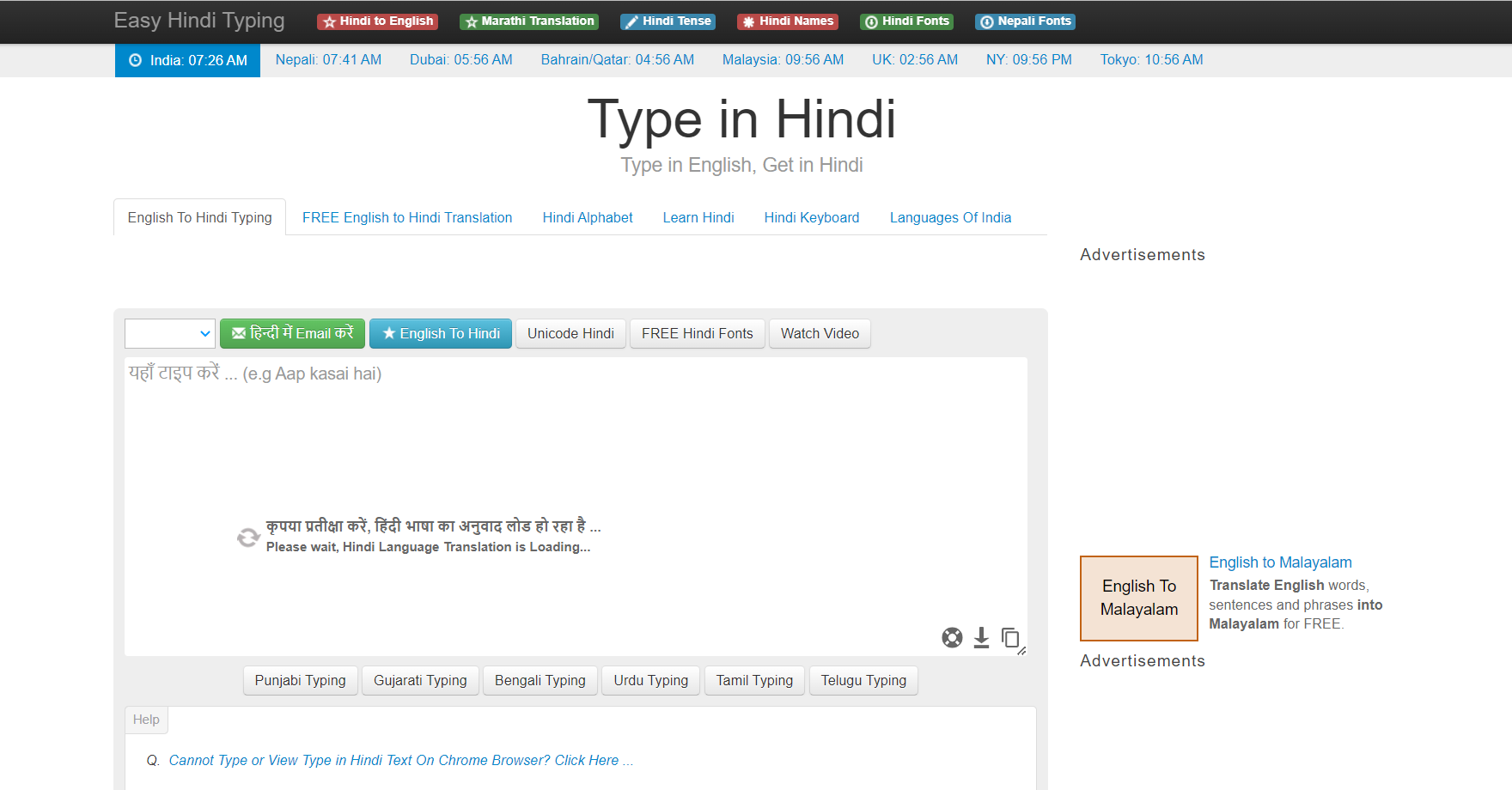This screenshot has width=1512, height=790.
Task: Open the language selection dropdown
Action: [169, 333]
